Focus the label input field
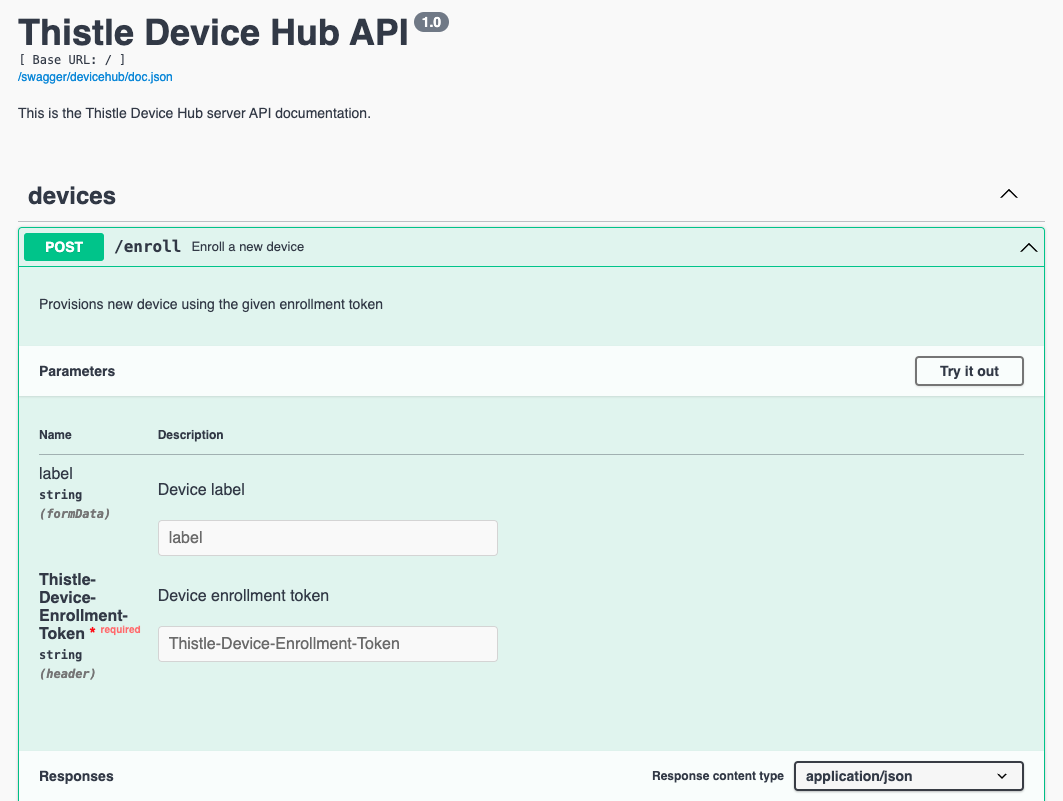Viewport: 1063px width, 801px height. (x=327, y=538)
